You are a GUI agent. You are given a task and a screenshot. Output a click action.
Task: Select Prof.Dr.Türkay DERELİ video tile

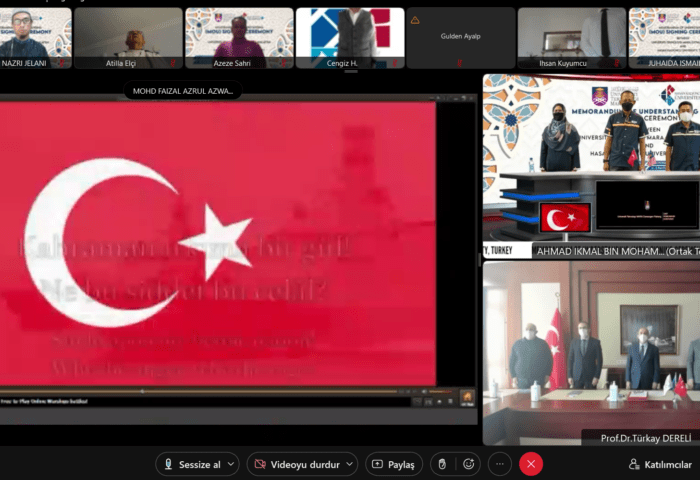tap(592, 353)
